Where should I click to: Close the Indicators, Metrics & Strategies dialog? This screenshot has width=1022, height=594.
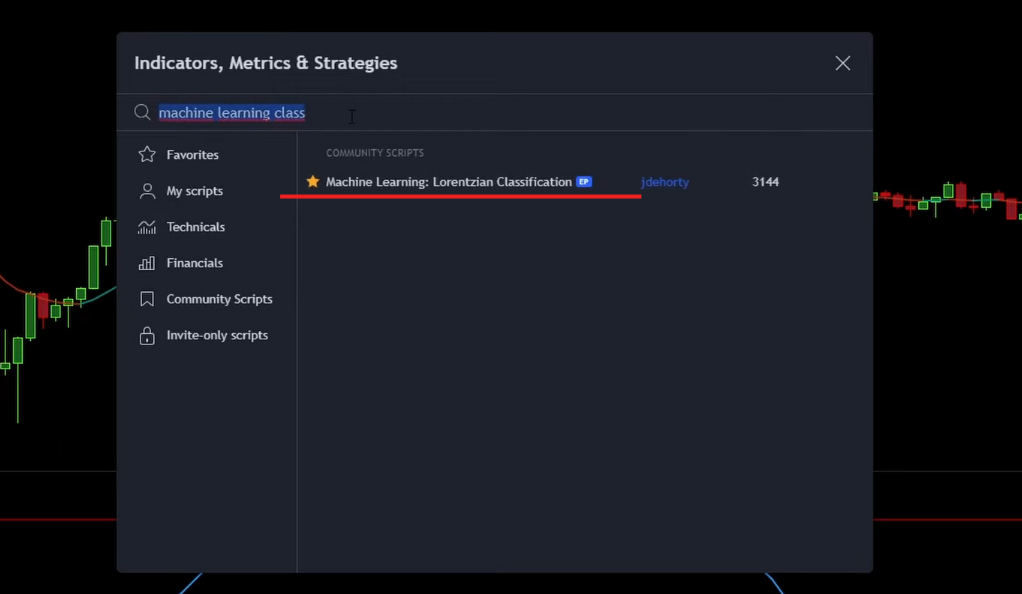click(x=843, y=63)
